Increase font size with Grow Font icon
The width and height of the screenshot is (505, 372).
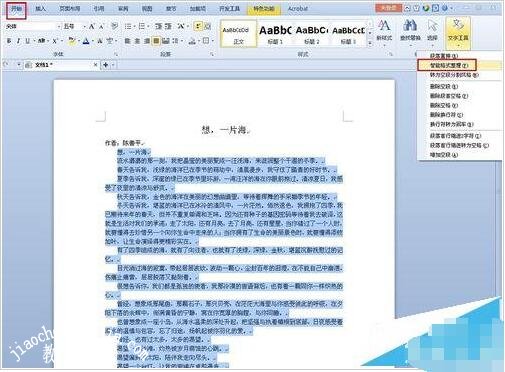[x=92, y=26]
